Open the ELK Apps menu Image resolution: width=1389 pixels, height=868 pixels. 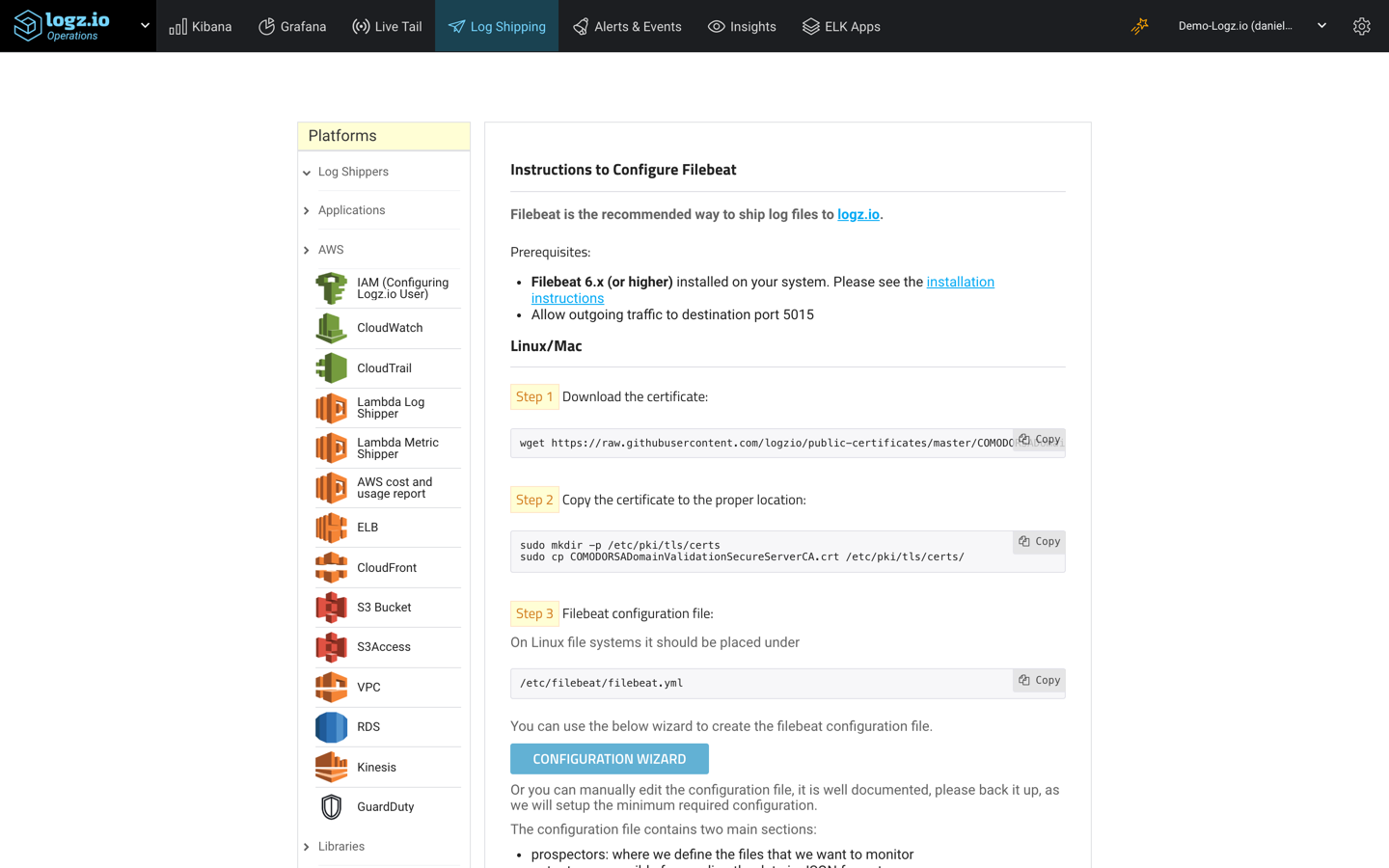841,26
